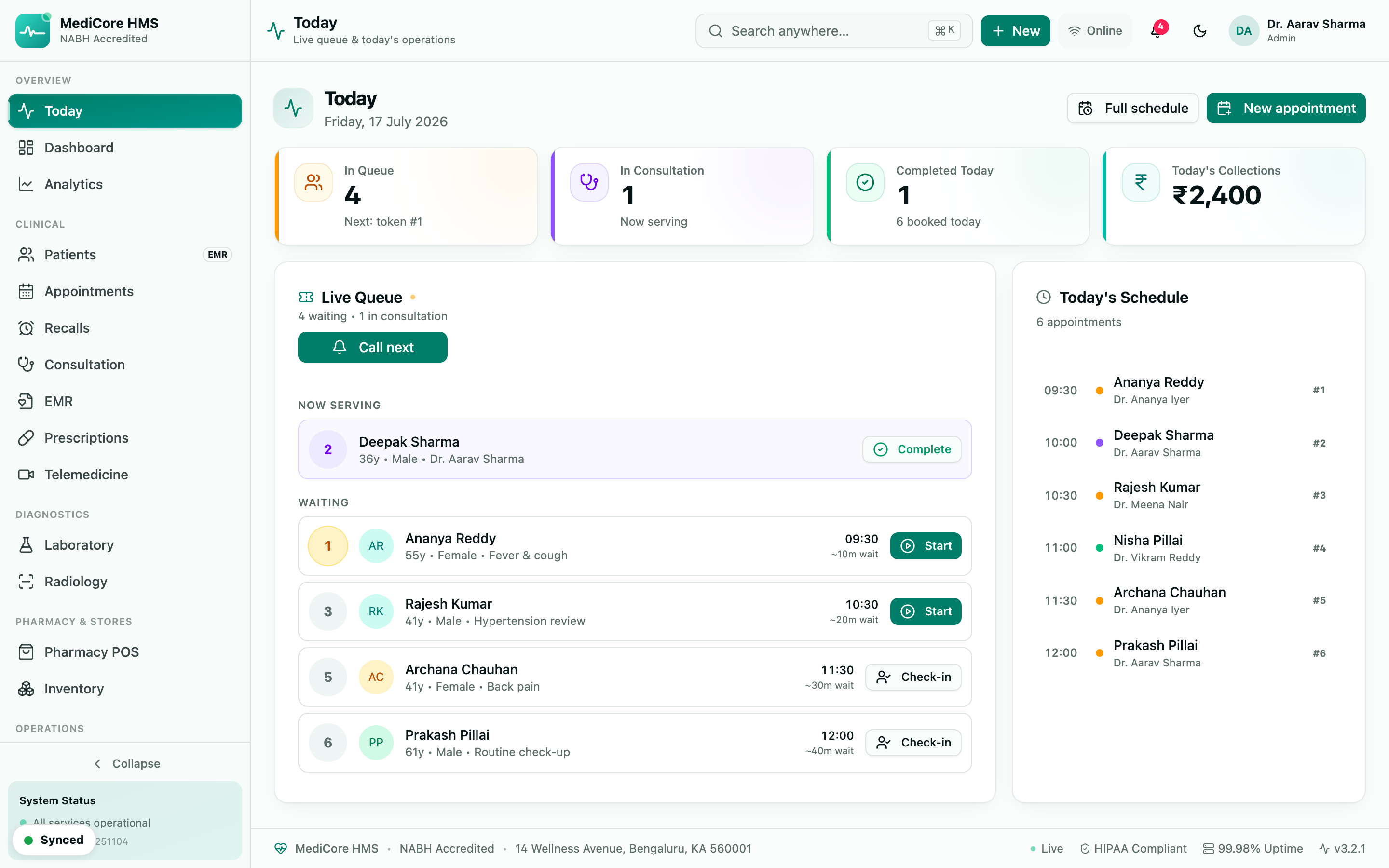Toggle the Online status indicator

tap(1095, 31)
